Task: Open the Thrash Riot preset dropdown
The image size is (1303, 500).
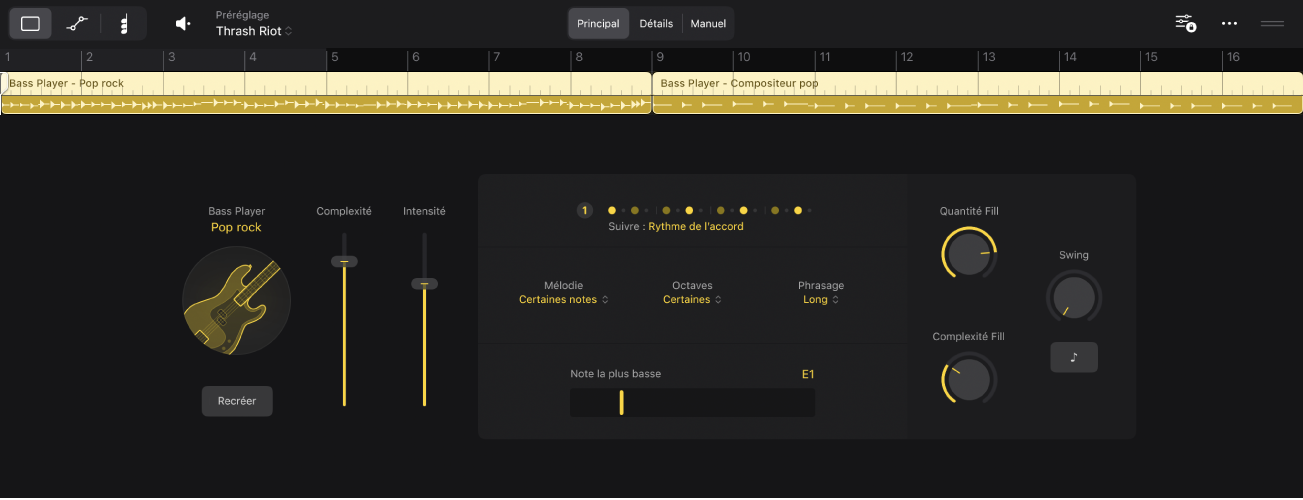Action: point(254,31)
